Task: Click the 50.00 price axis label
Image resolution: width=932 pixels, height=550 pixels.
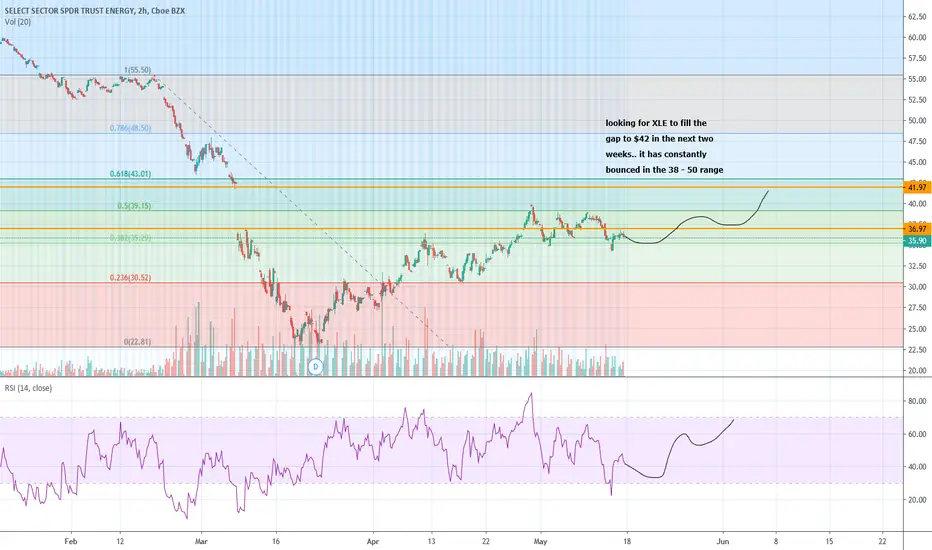Action: (x=917, y=121)
